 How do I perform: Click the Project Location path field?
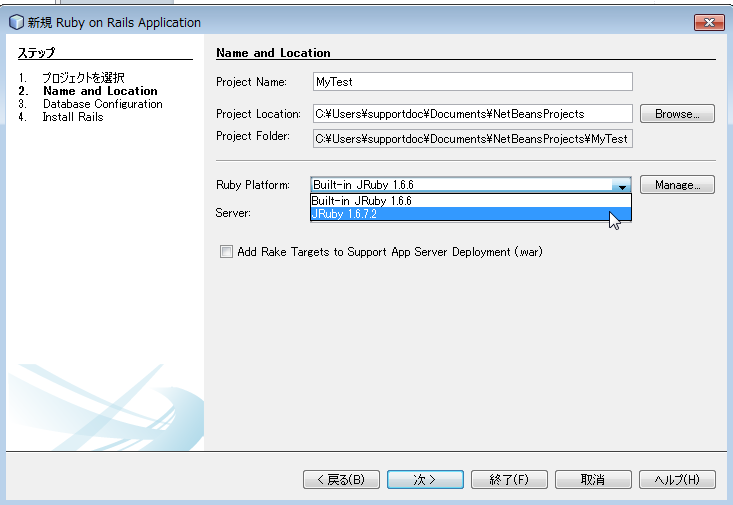point(473,114)
